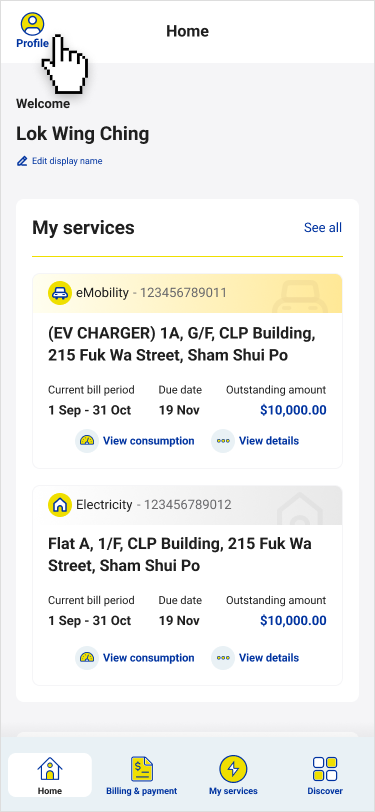
Task: Click the pencil icon beside Edit display name
Action: pyautogui.click(x=22, y=161)
